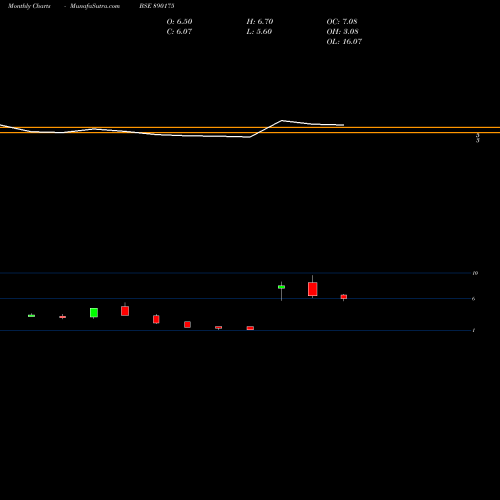The image size is (500, 500).
Task: Click the 'Monthly Charts' title text
Action: point(29,6)
